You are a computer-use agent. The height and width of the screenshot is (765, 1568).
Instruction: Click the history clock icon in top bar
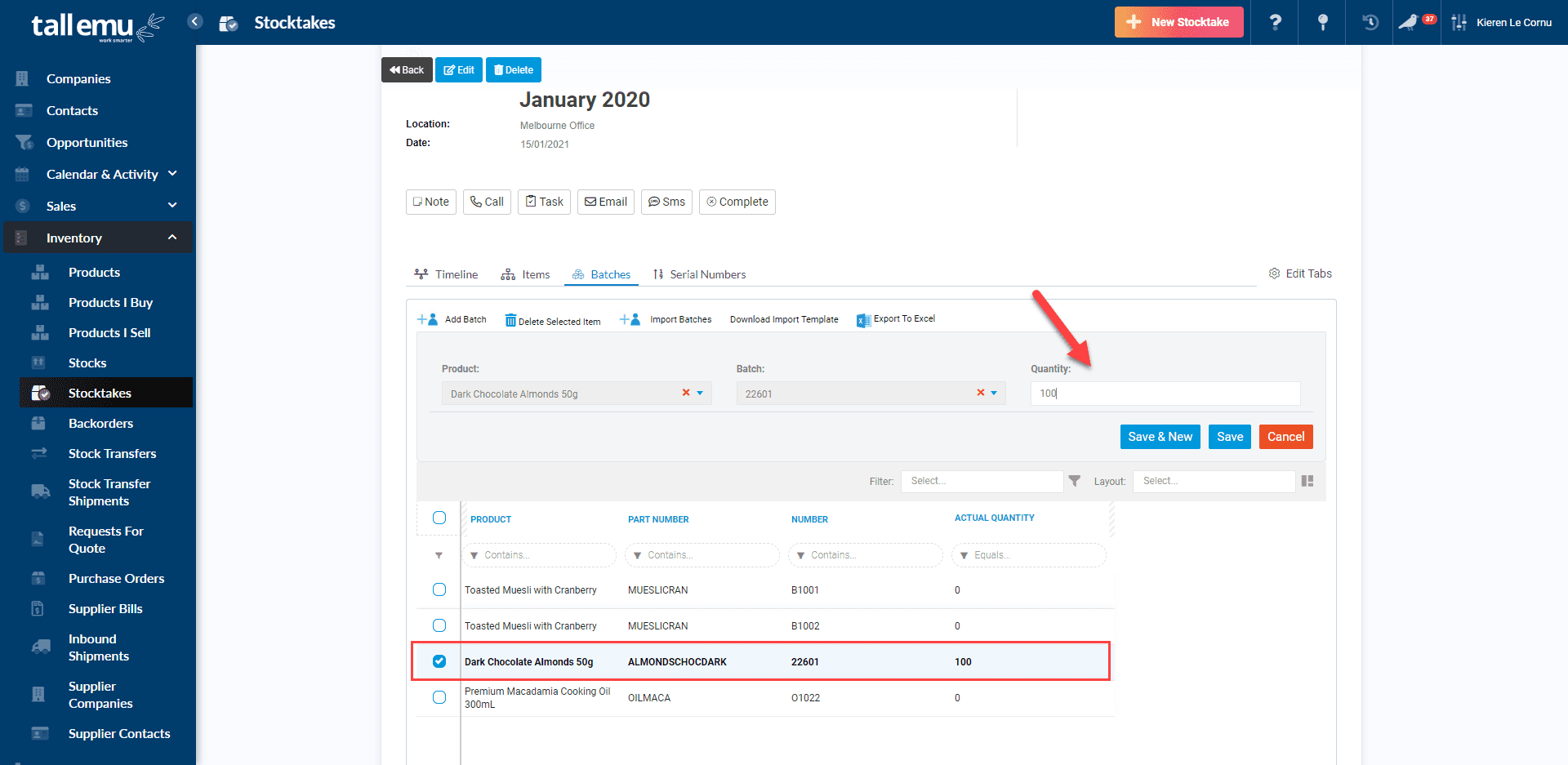(1368, 22)
